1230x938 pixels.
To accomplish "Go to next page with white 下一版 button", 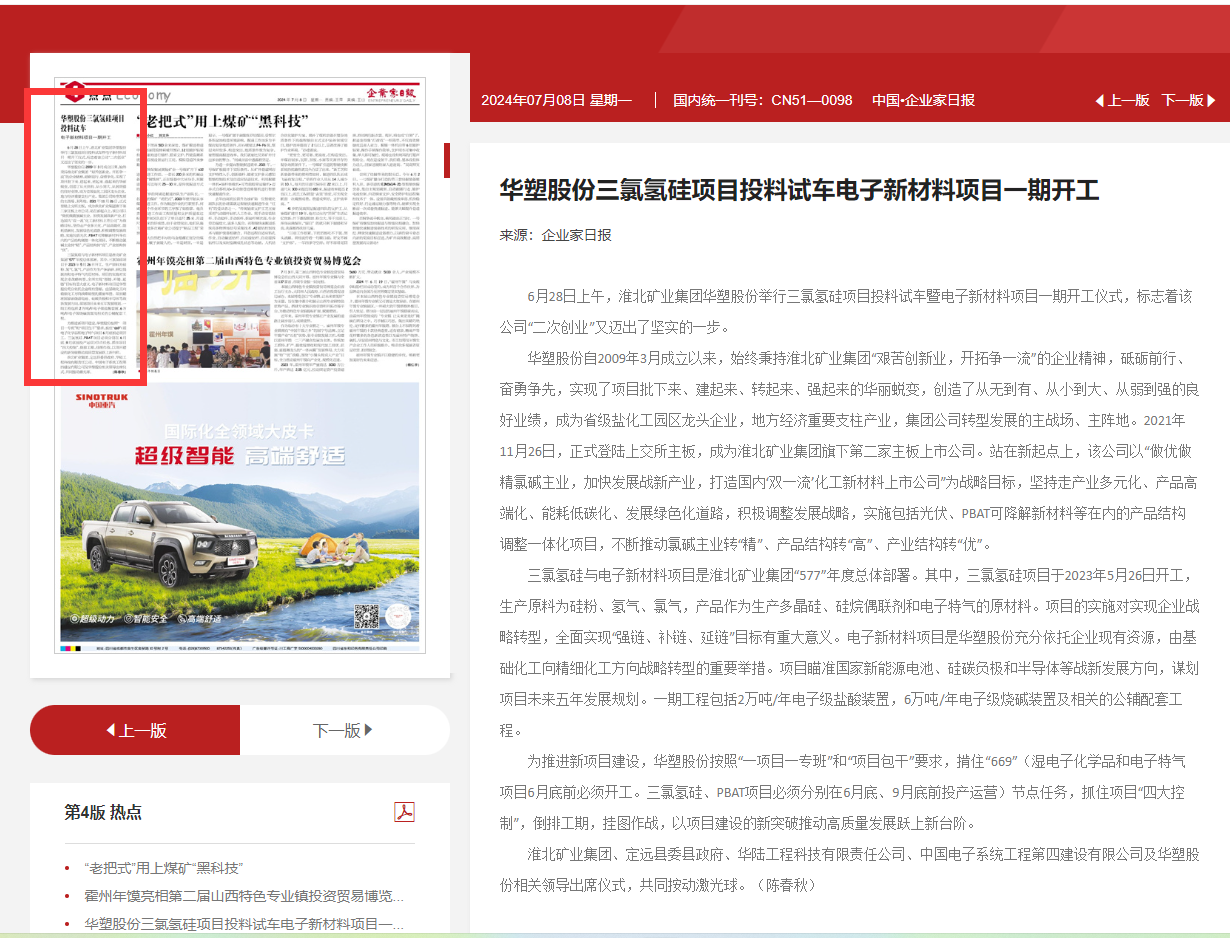I will (344, 730).
